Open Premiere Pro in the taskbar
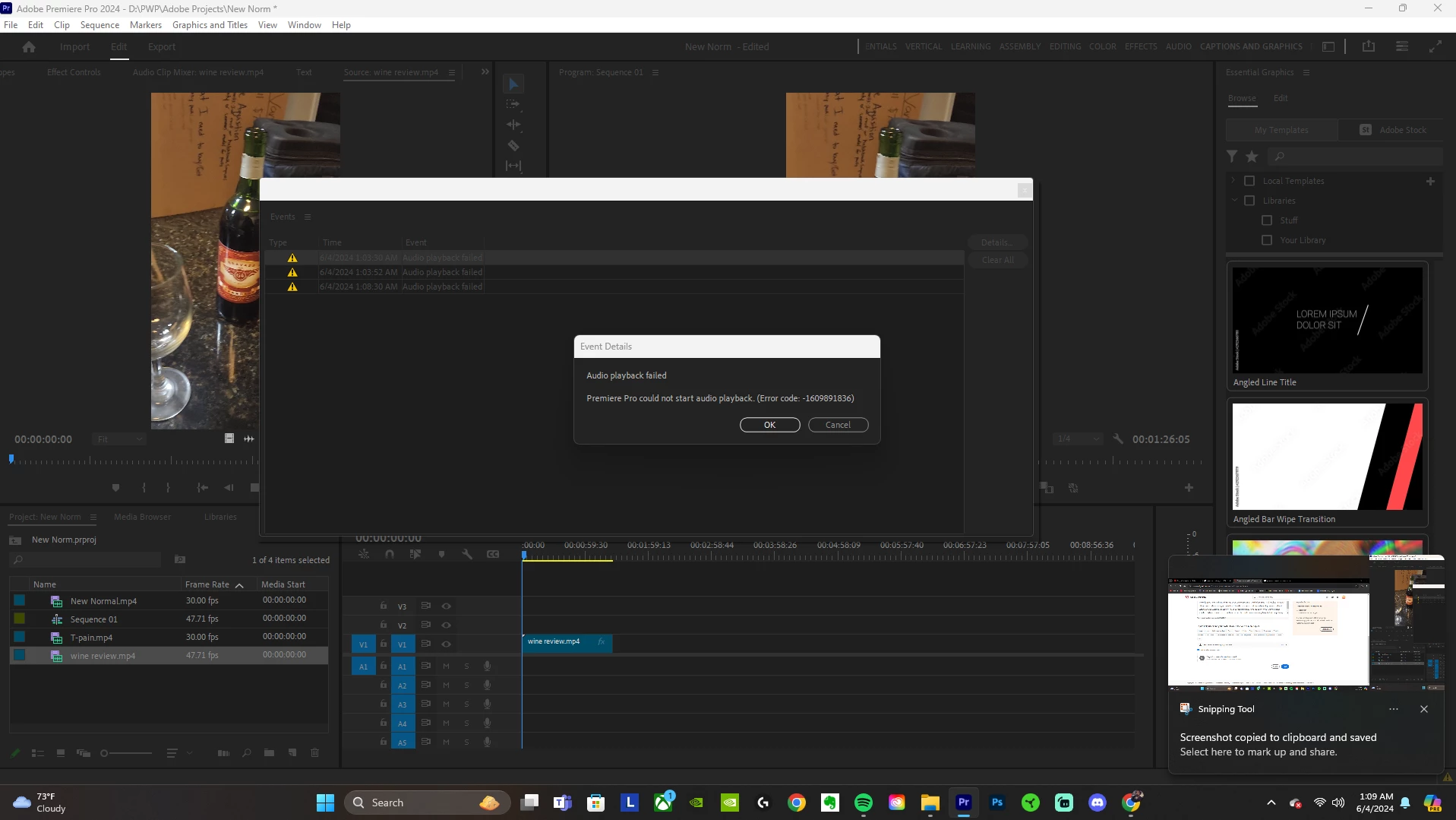 point(964,803)
